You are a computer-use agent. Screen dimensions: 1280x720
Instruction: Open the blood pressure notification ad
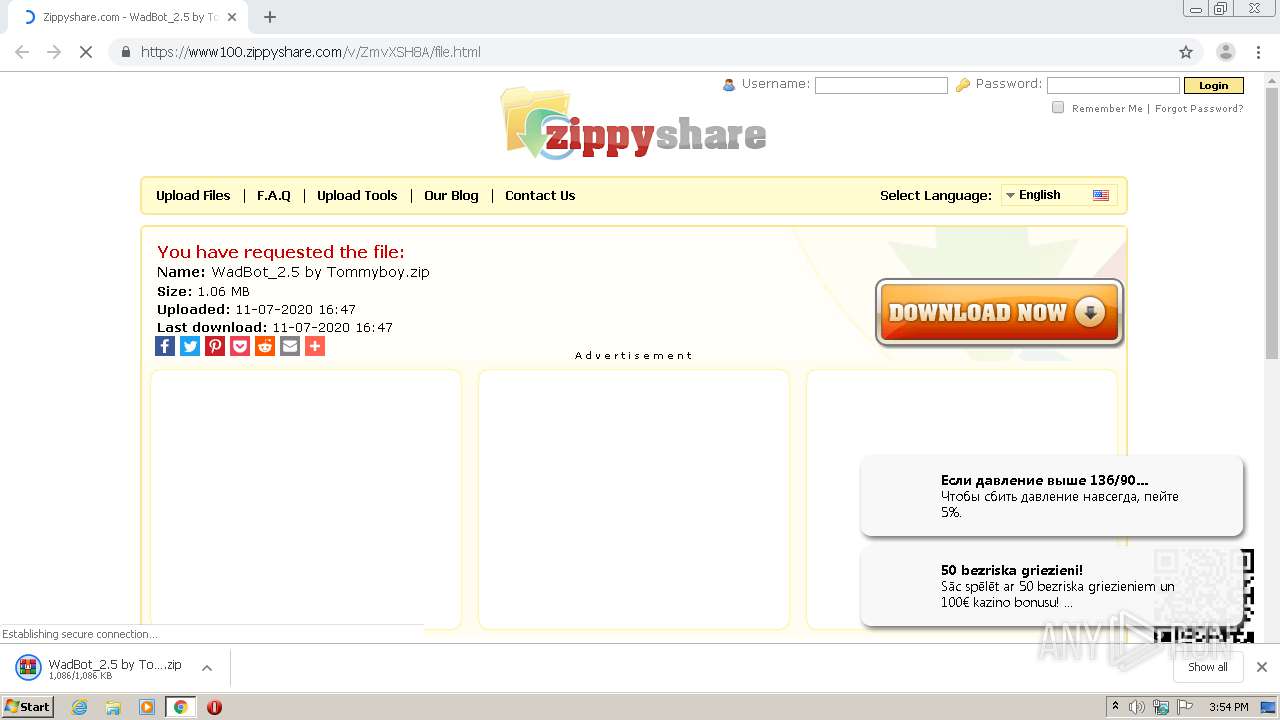coord(1052,496)
